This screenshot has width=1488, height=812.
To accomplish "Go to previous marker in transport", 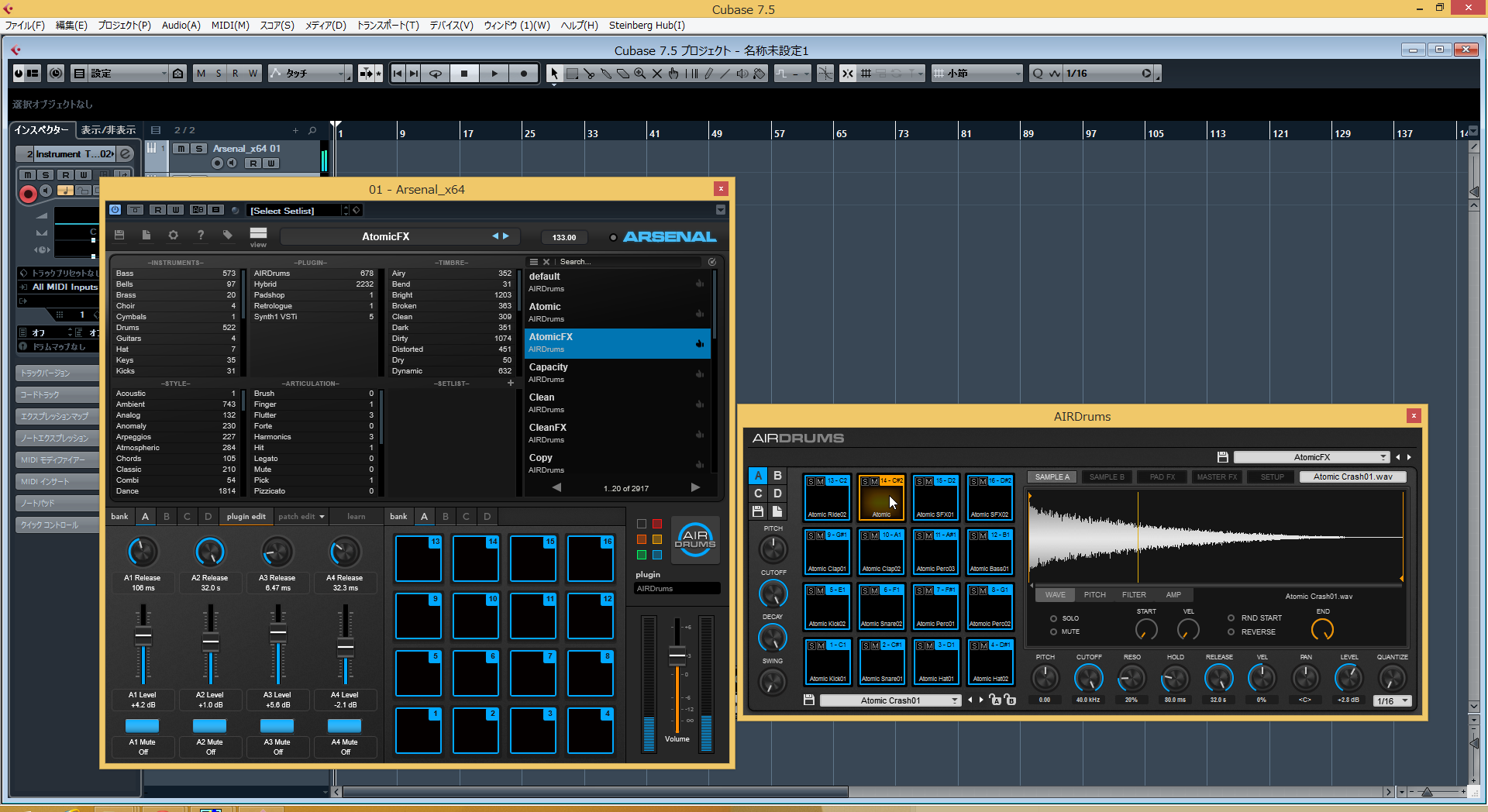I will 398,74.
